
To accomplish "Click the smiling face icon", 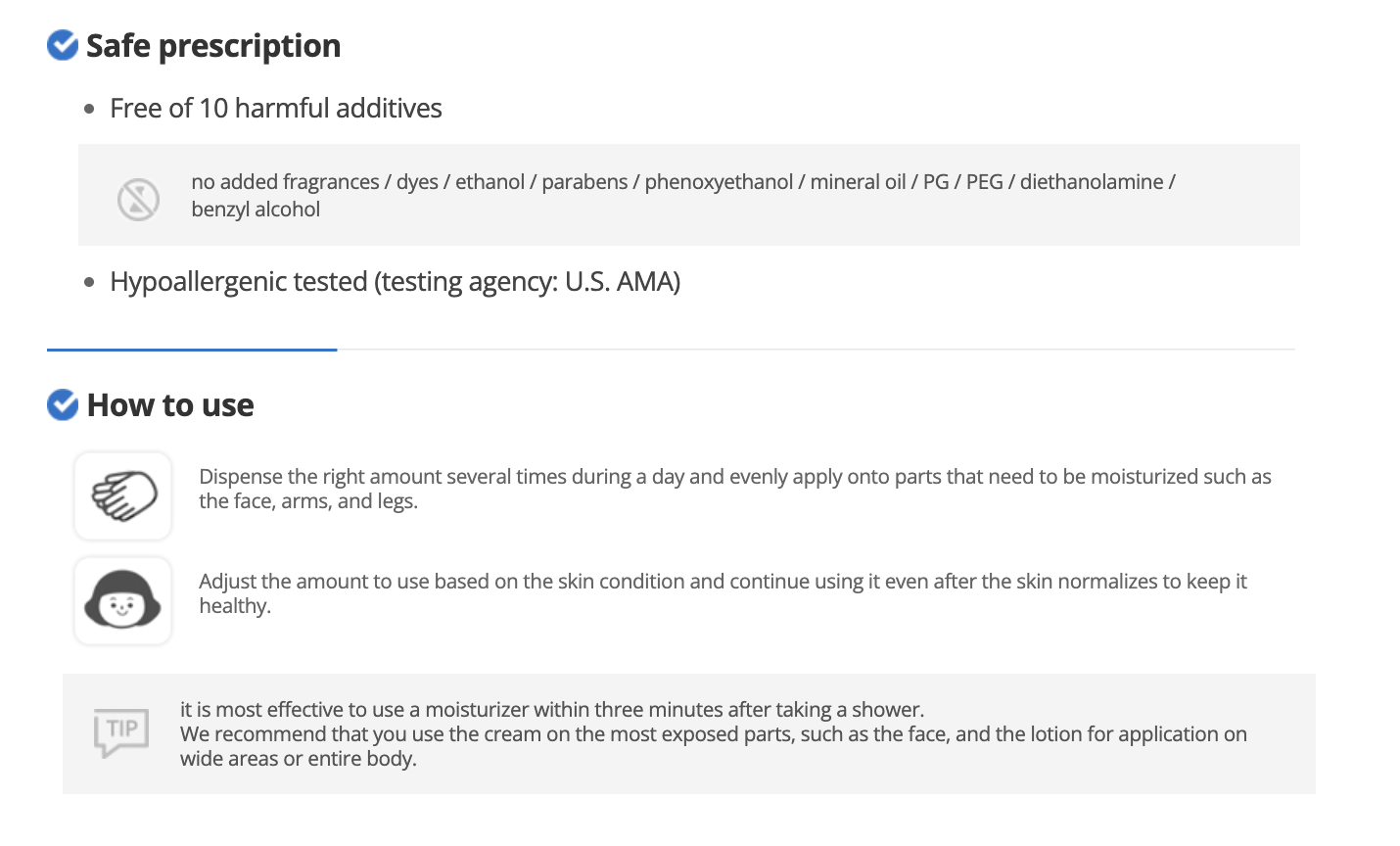I will 123,600.
